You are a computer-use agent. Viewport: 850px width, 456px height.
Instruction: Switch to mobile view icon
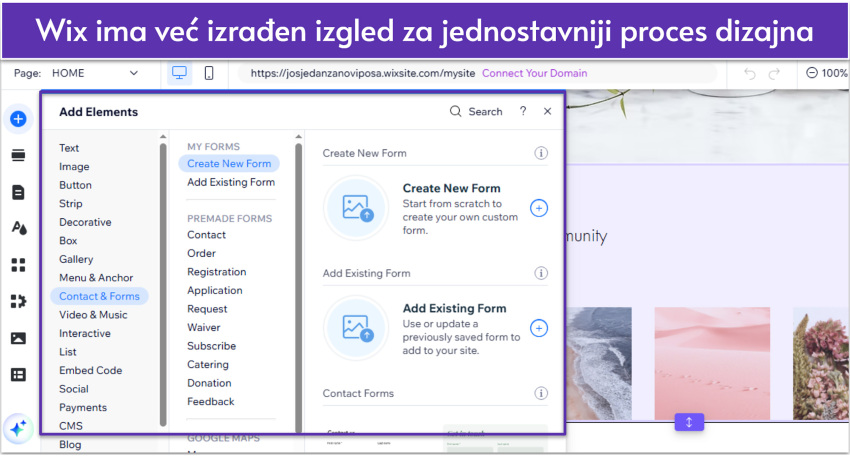pos(209,73)
